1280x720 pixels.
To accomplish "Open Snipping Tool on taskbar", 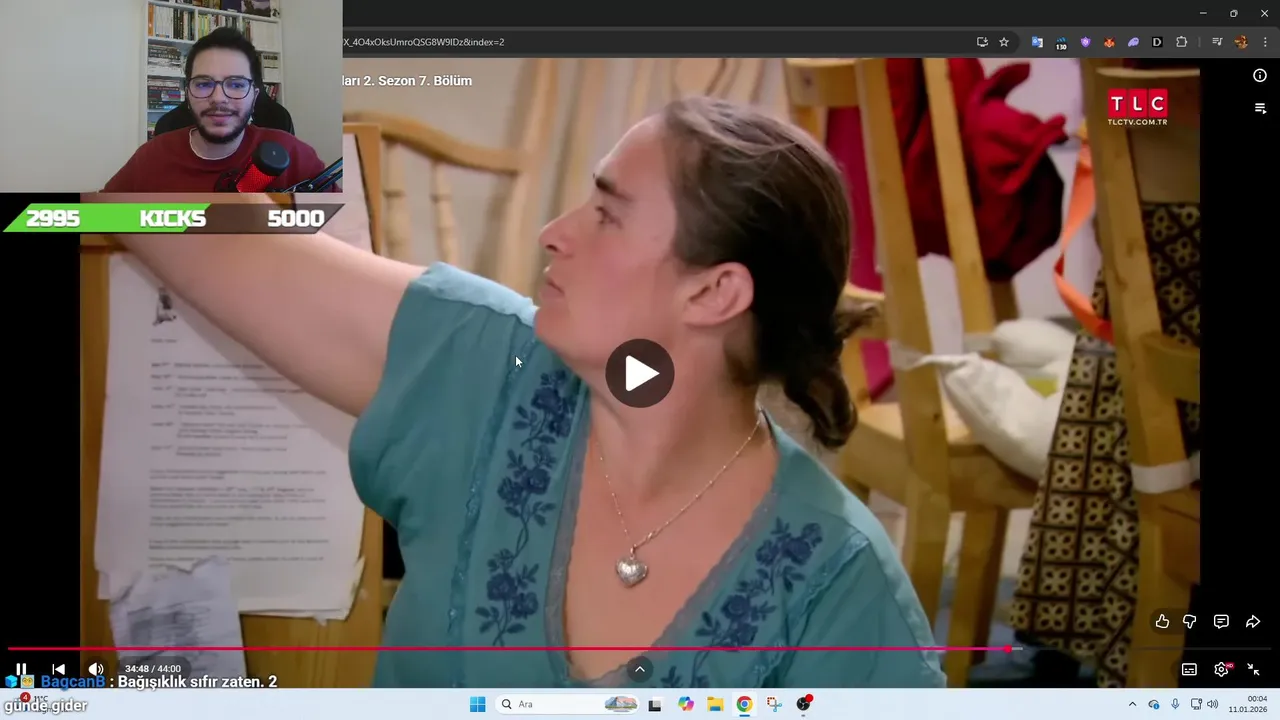I will 774,704.
